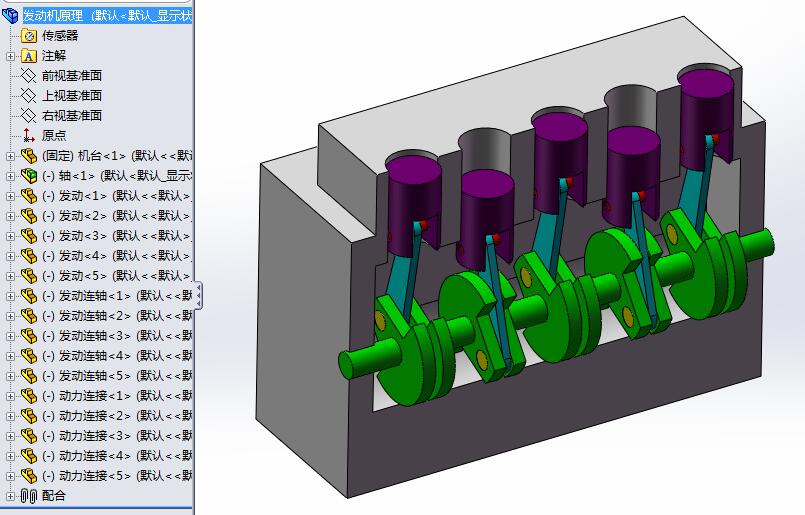Select the 原点 origin label
The height and width of the screenshot is (515, 805).
(x=54, y=136)
